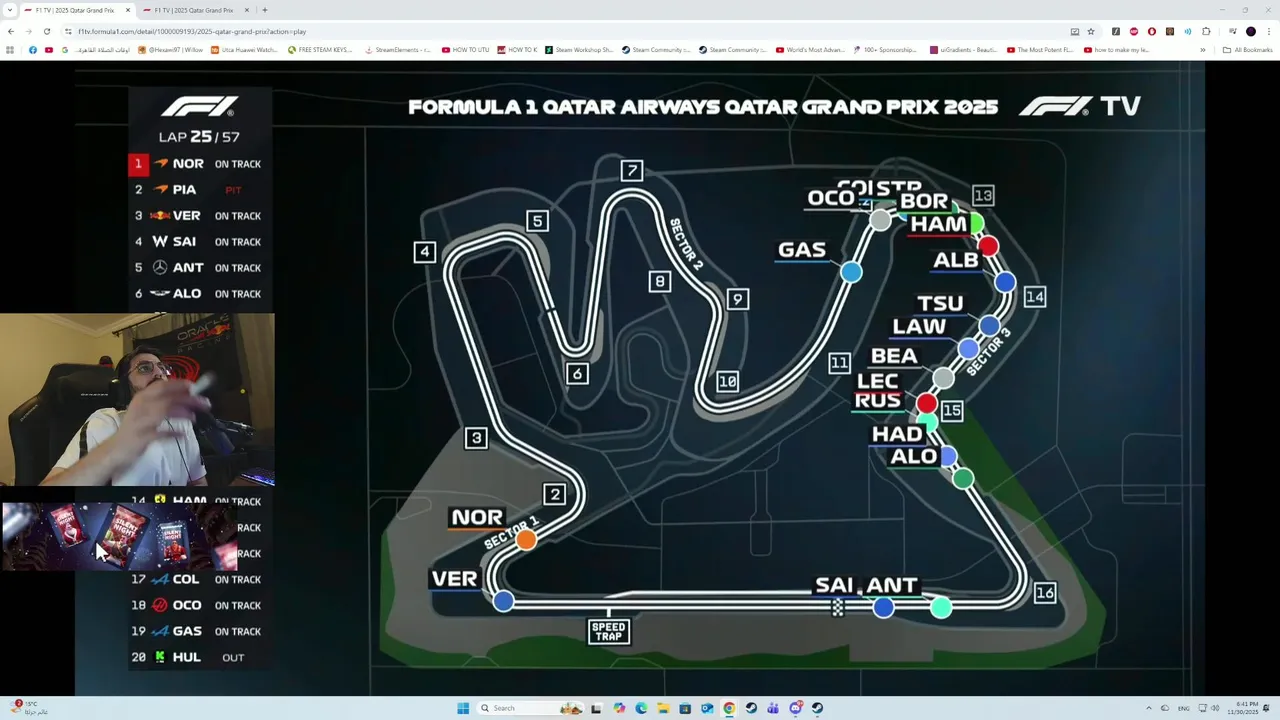Open the Microsoft Store taskbar icon
The height and width of the screenshot is (720, 1280).
click(685, 708)
